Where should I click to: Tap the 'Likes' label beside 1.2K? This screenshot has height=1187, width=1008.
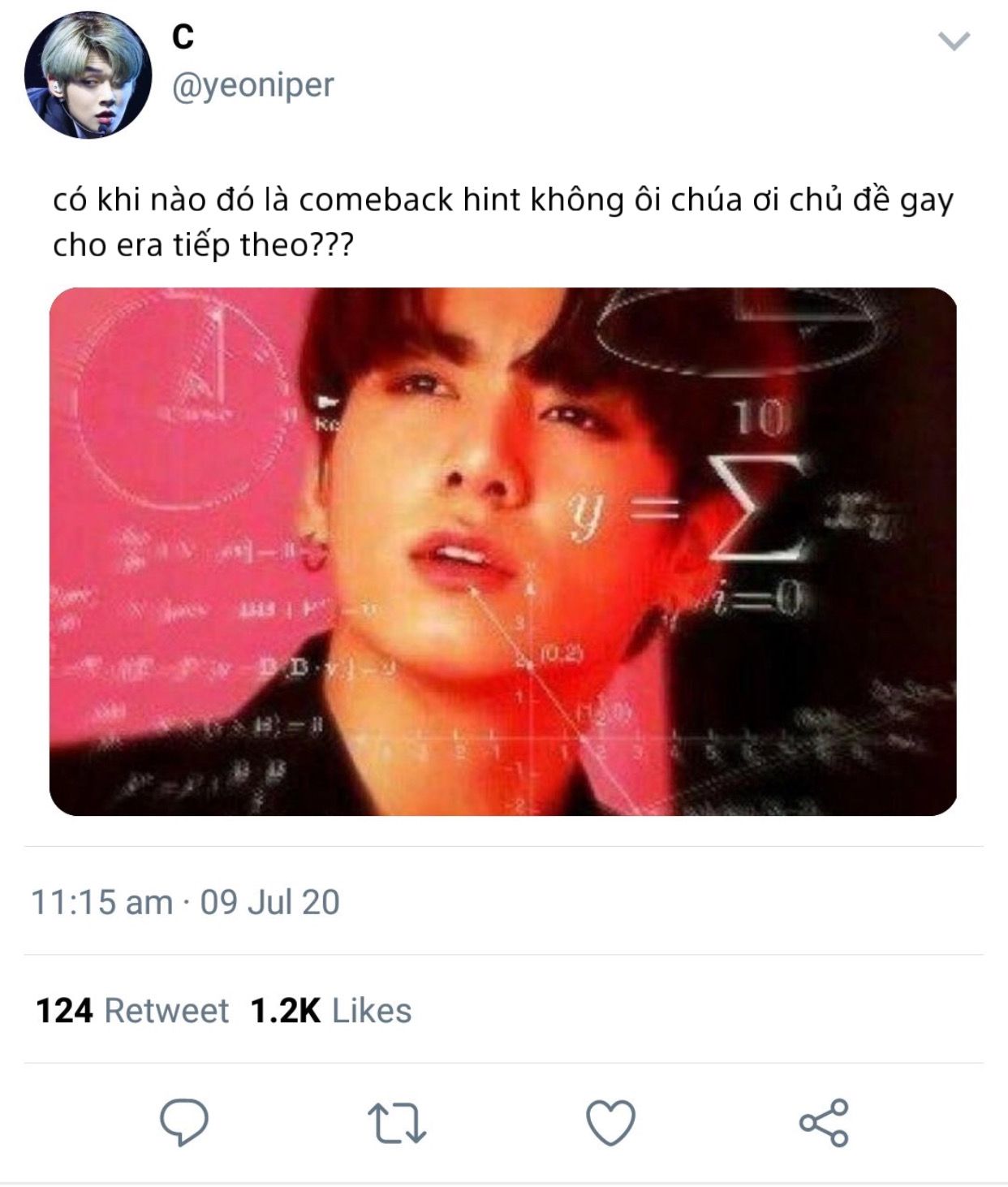(372, 1011)
